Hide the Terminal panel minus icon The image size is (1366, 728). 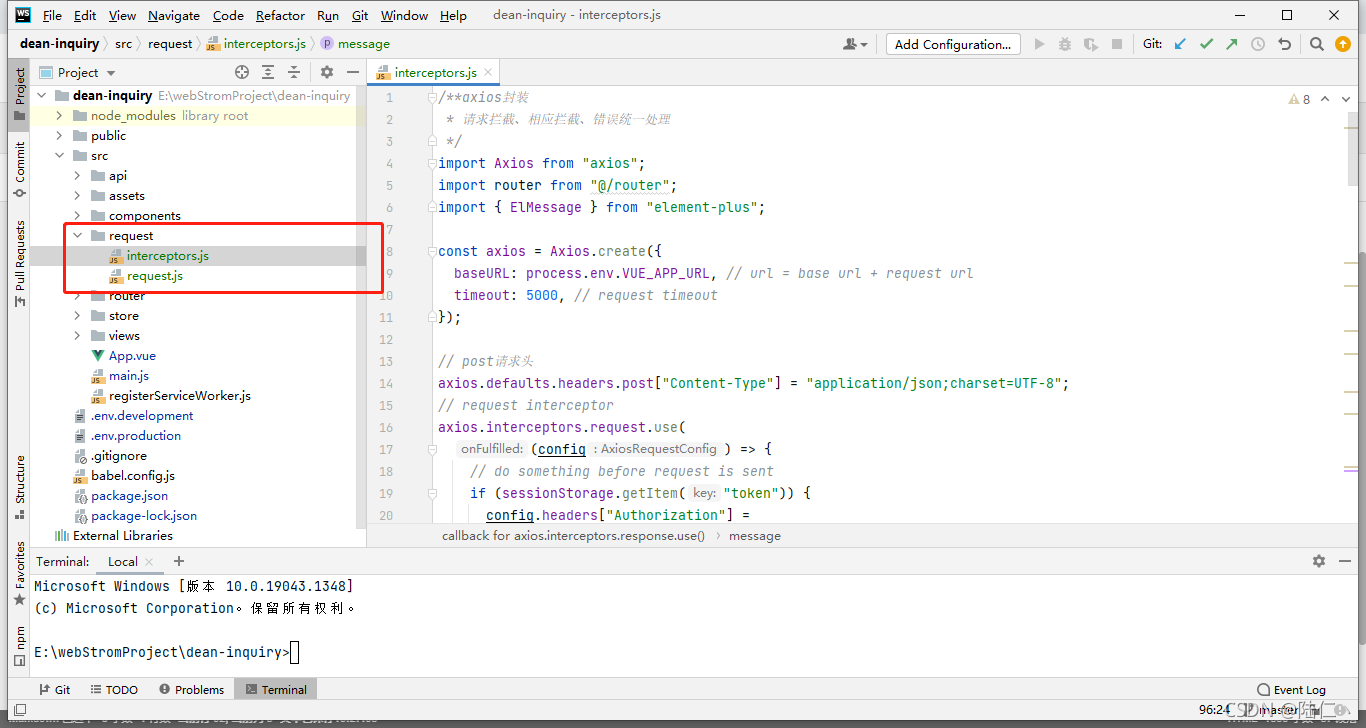1346,562
